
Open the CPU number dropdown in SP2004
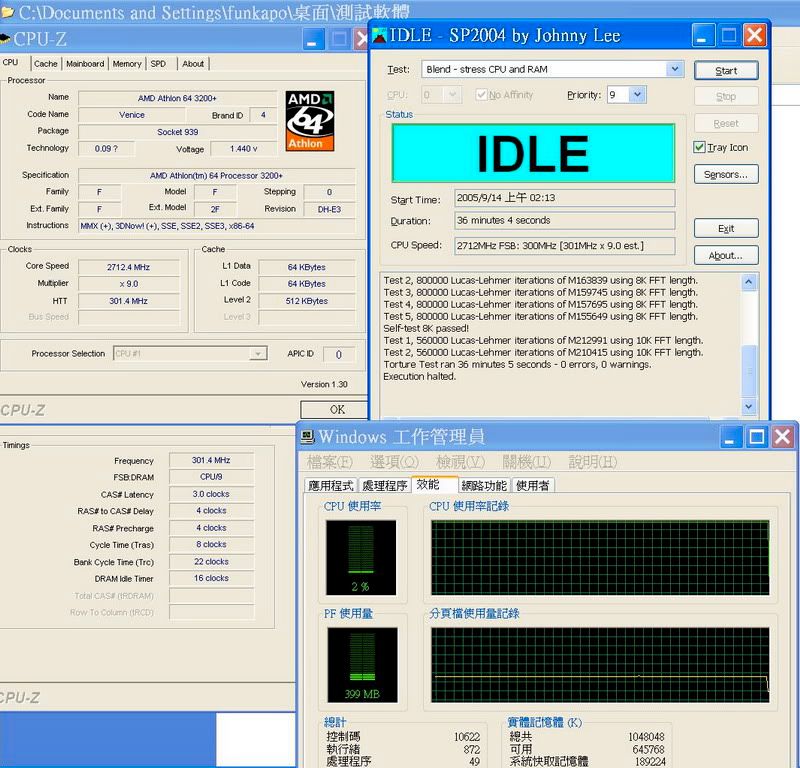452,95
